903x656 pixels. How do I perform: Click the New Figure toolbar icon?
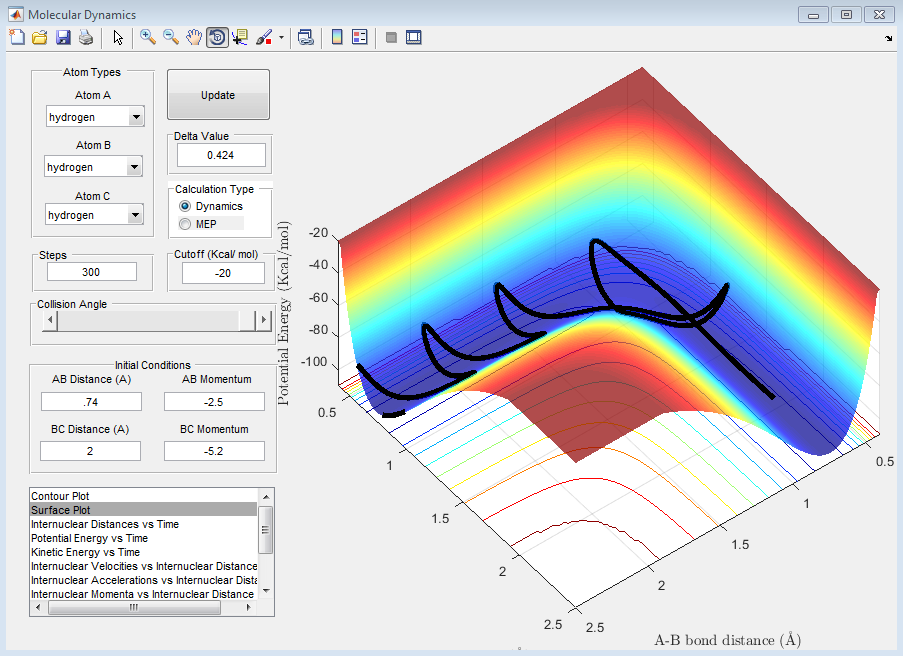coord(16,37)
